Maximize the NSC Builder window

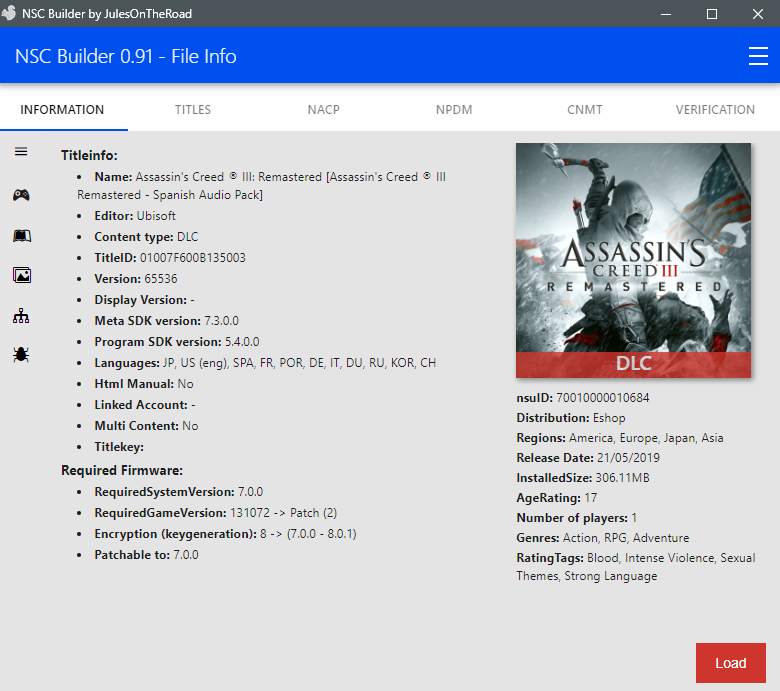712,13
